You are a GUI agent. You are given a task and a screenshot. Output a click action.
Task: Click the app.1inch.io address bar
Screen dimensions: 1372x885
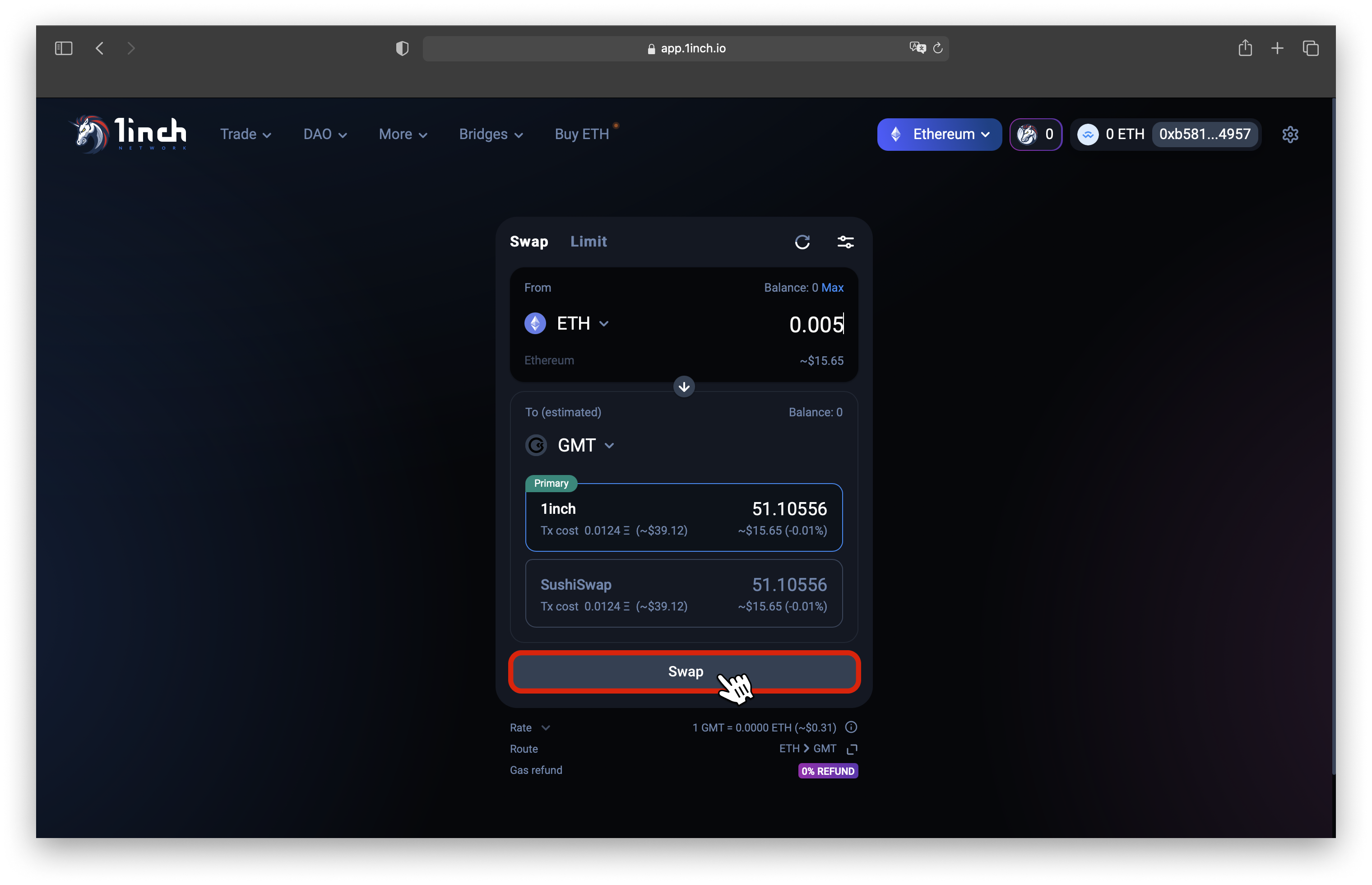tap(686, 48)
